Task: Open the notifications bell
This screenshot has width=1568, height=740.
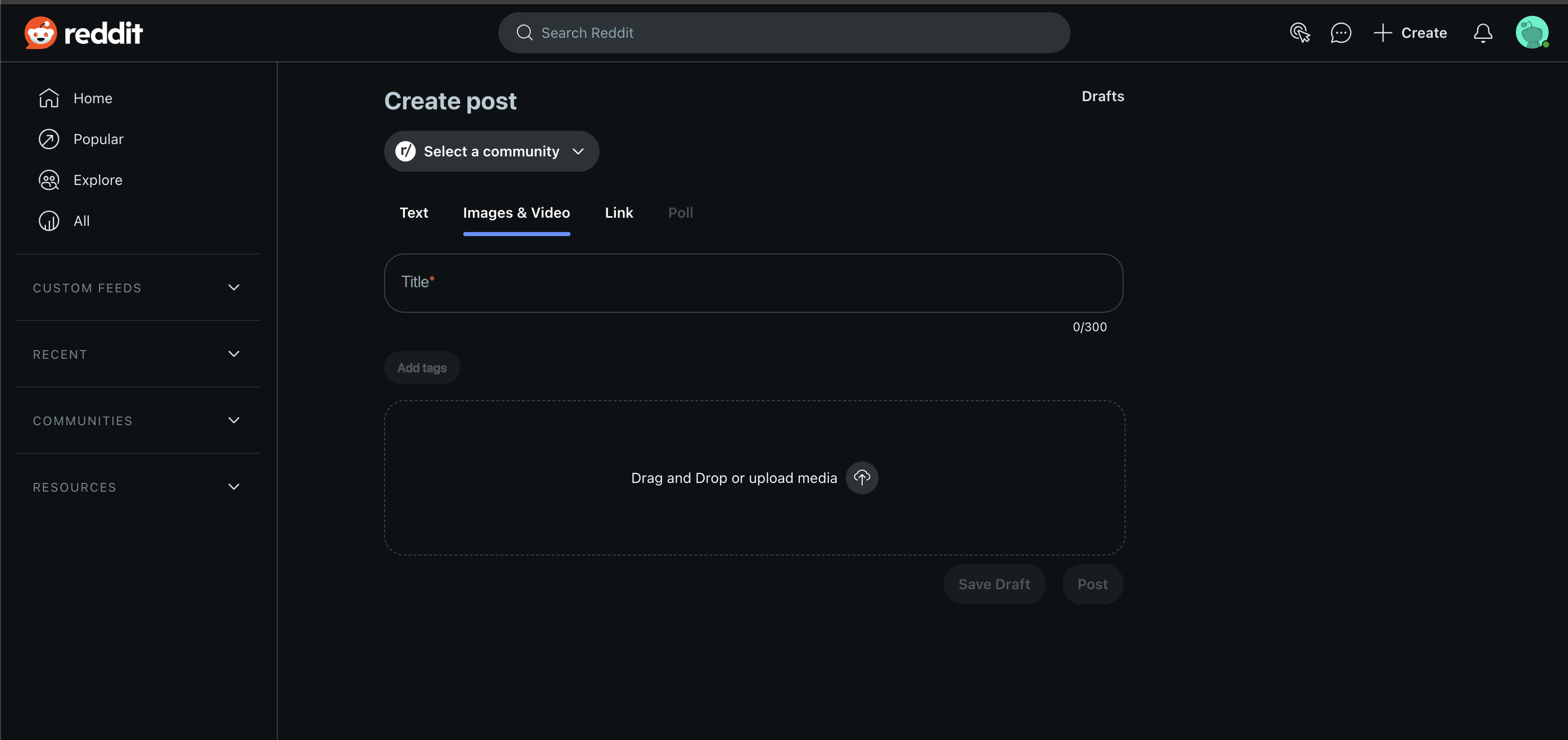Action: coord(1483,33)
